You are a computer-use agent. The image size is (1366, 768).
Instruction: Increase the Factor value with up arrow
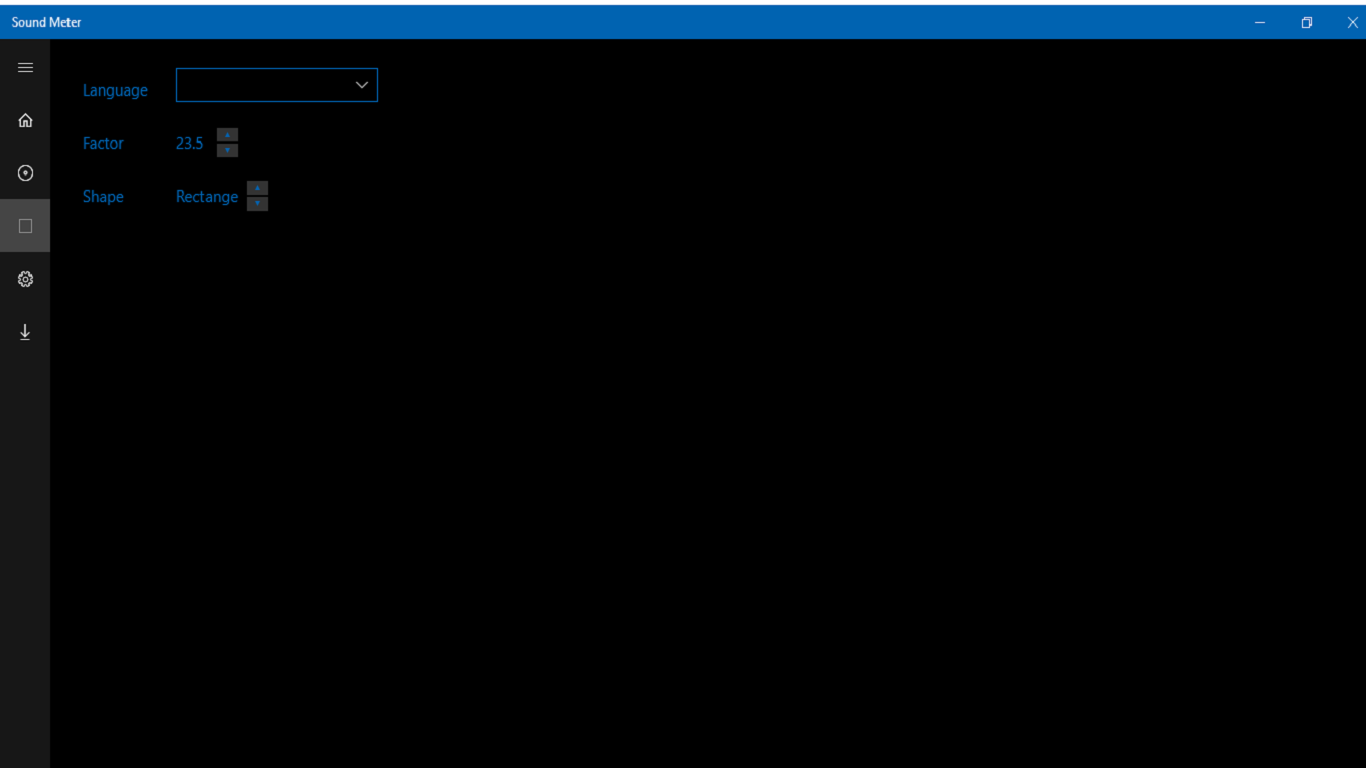[x=227, y=135]
